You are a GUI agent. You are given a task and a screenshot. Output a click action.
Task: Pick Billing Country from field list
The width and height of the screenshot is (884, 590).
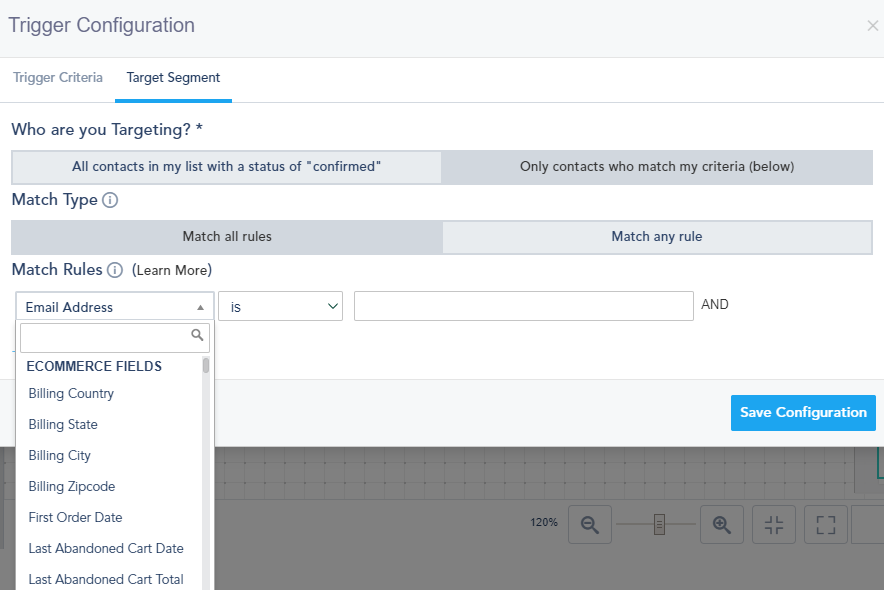pyautogui.click(x=71, y=394)
